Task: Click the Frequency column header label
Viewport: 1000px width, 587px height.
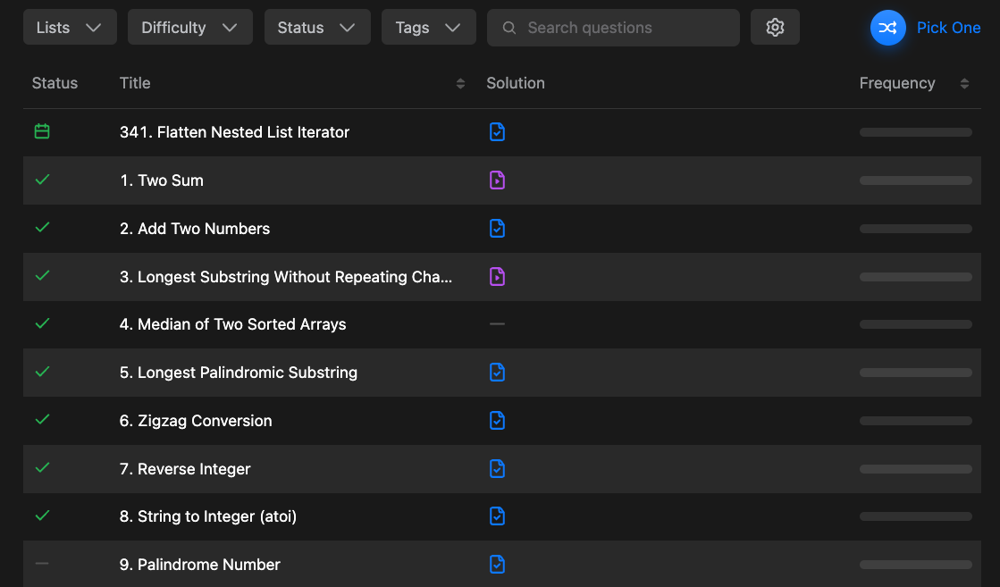Action: [897, 84]
